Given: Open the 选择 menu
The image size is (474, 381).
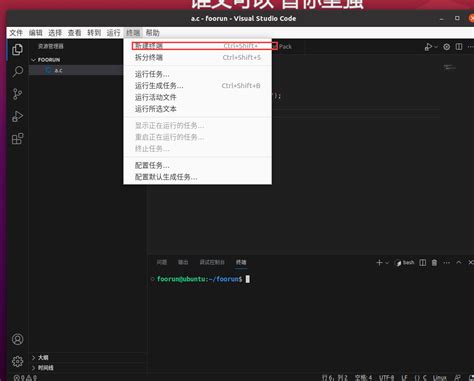Looking at the screenshot, I should [55, 33].
